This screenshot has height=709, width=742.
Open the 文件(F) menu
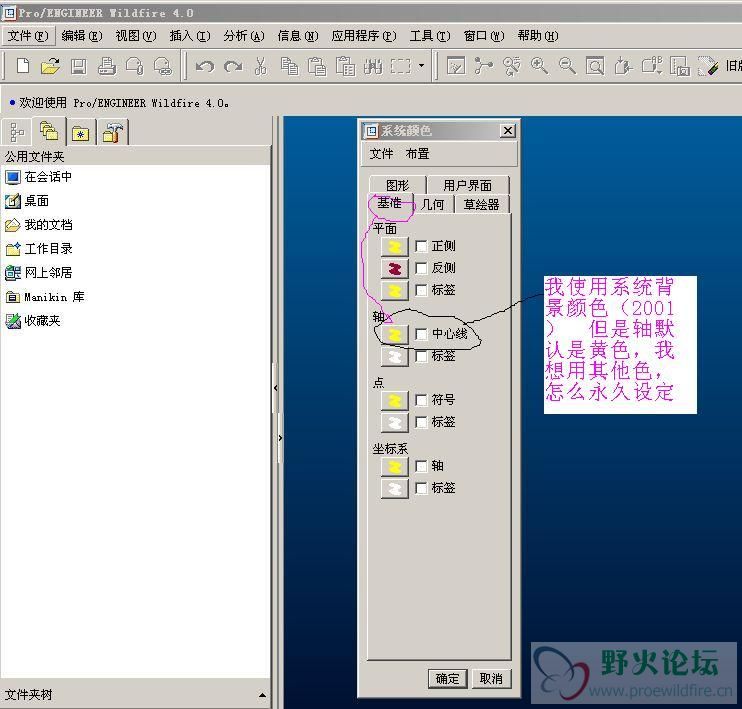point(28,35)
